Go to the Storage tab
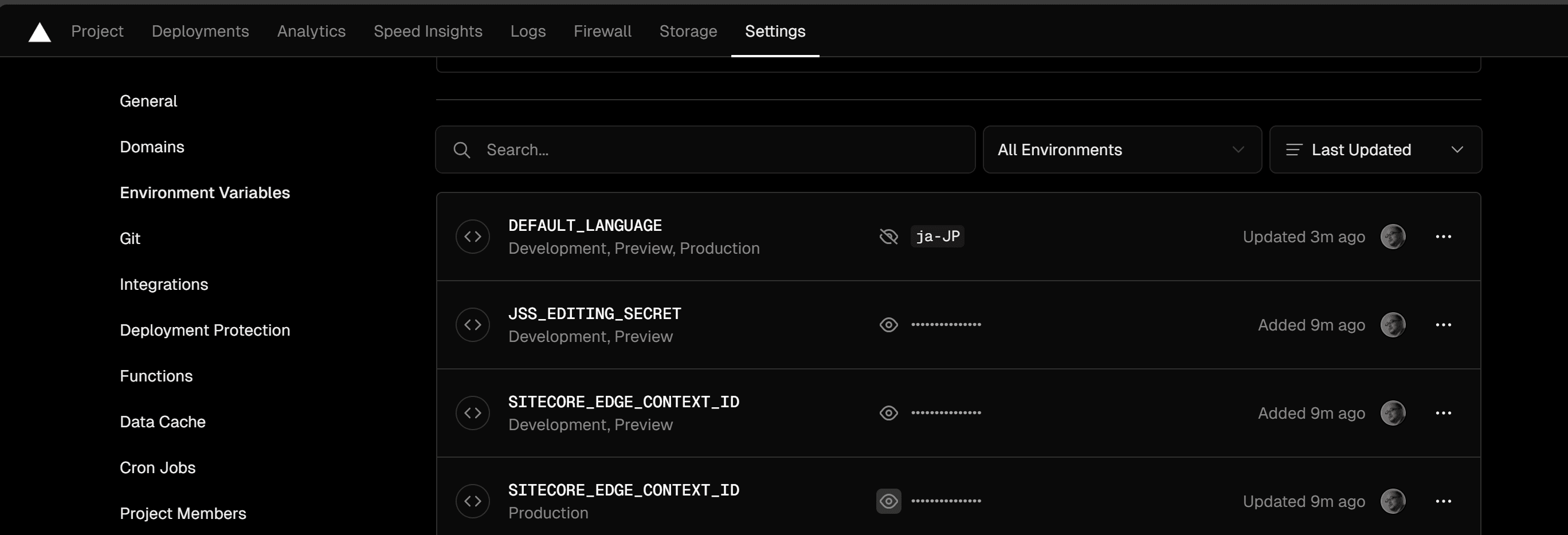The height and width of the screenshot is (535, 1568). [688, 31]
